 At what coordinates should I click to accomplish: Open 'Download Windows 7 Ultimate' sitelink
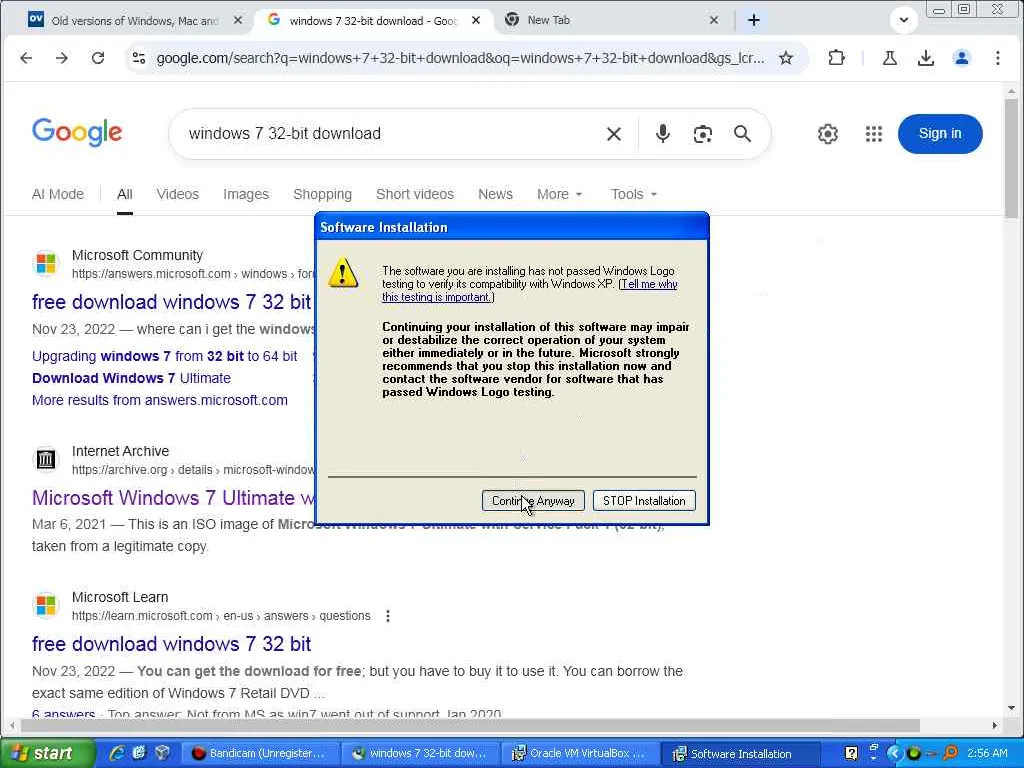click(131, 378)
